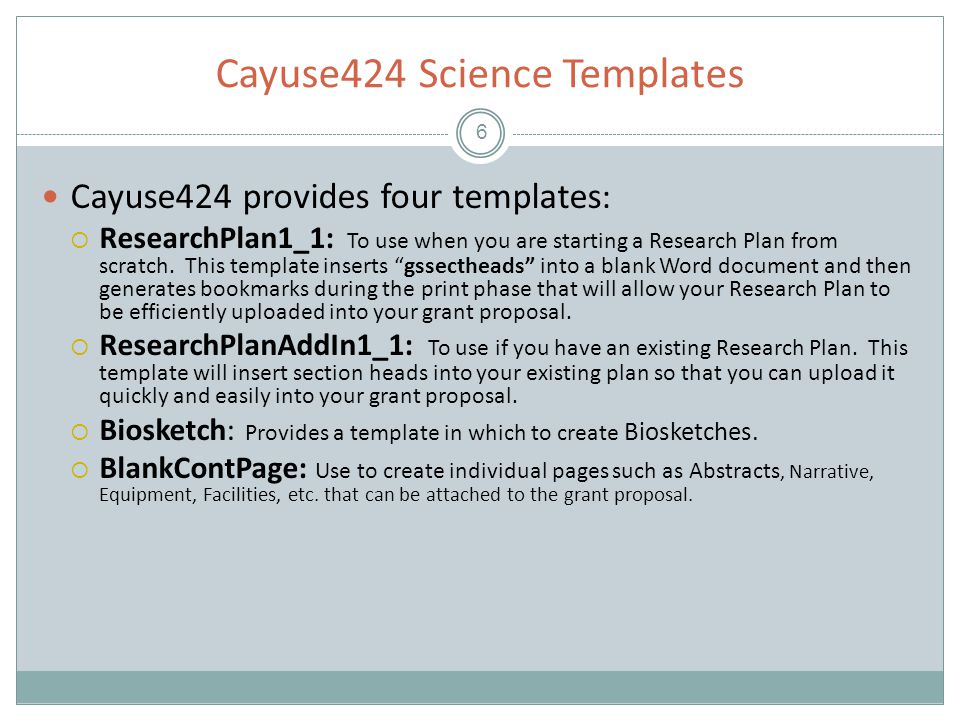Click the hollow bullet beside ResearchPlan1_1
Screen dimensions: 960x720
pyautogui.click(x=80, y=240)
